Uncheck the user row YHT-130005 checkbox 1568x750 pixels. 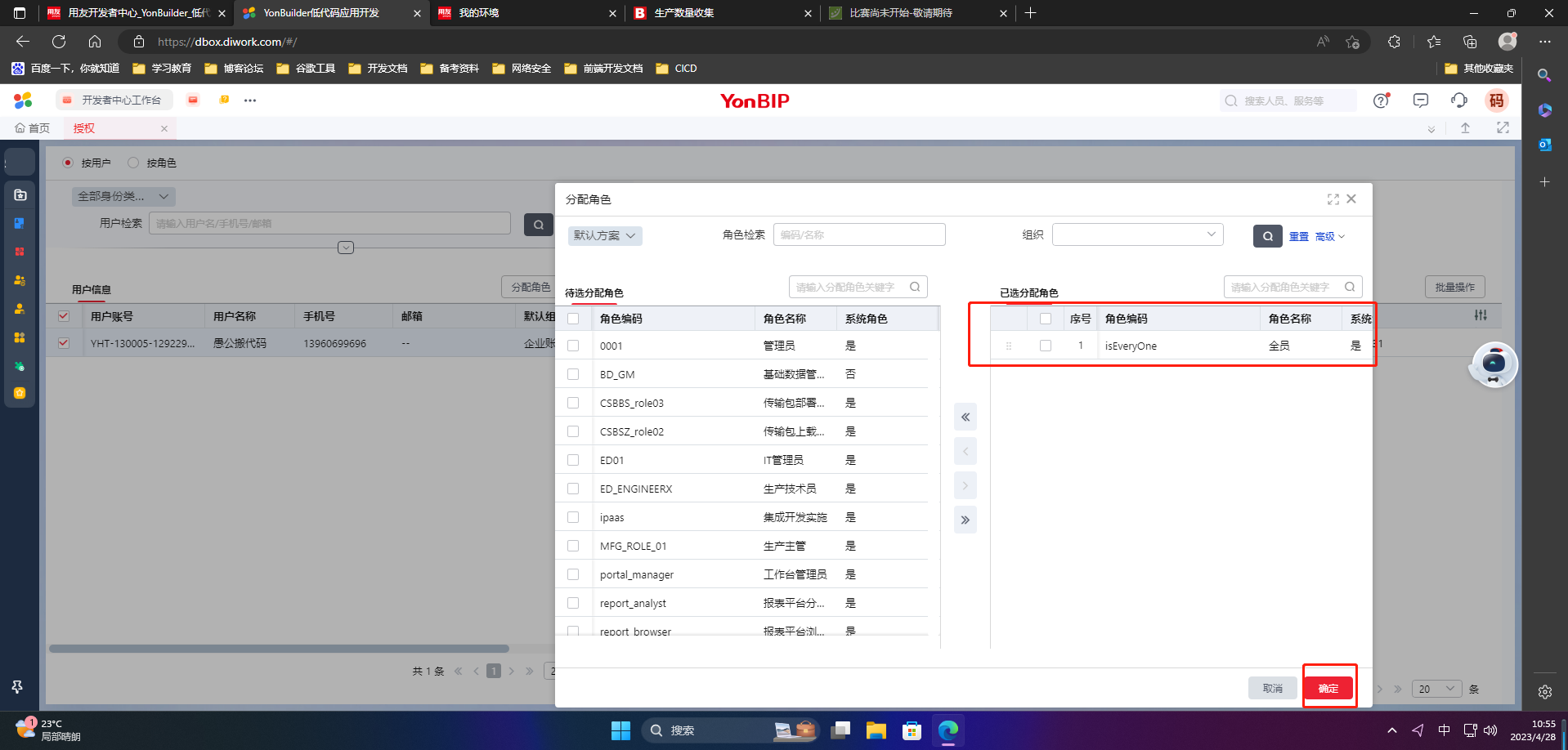[64, 343]
